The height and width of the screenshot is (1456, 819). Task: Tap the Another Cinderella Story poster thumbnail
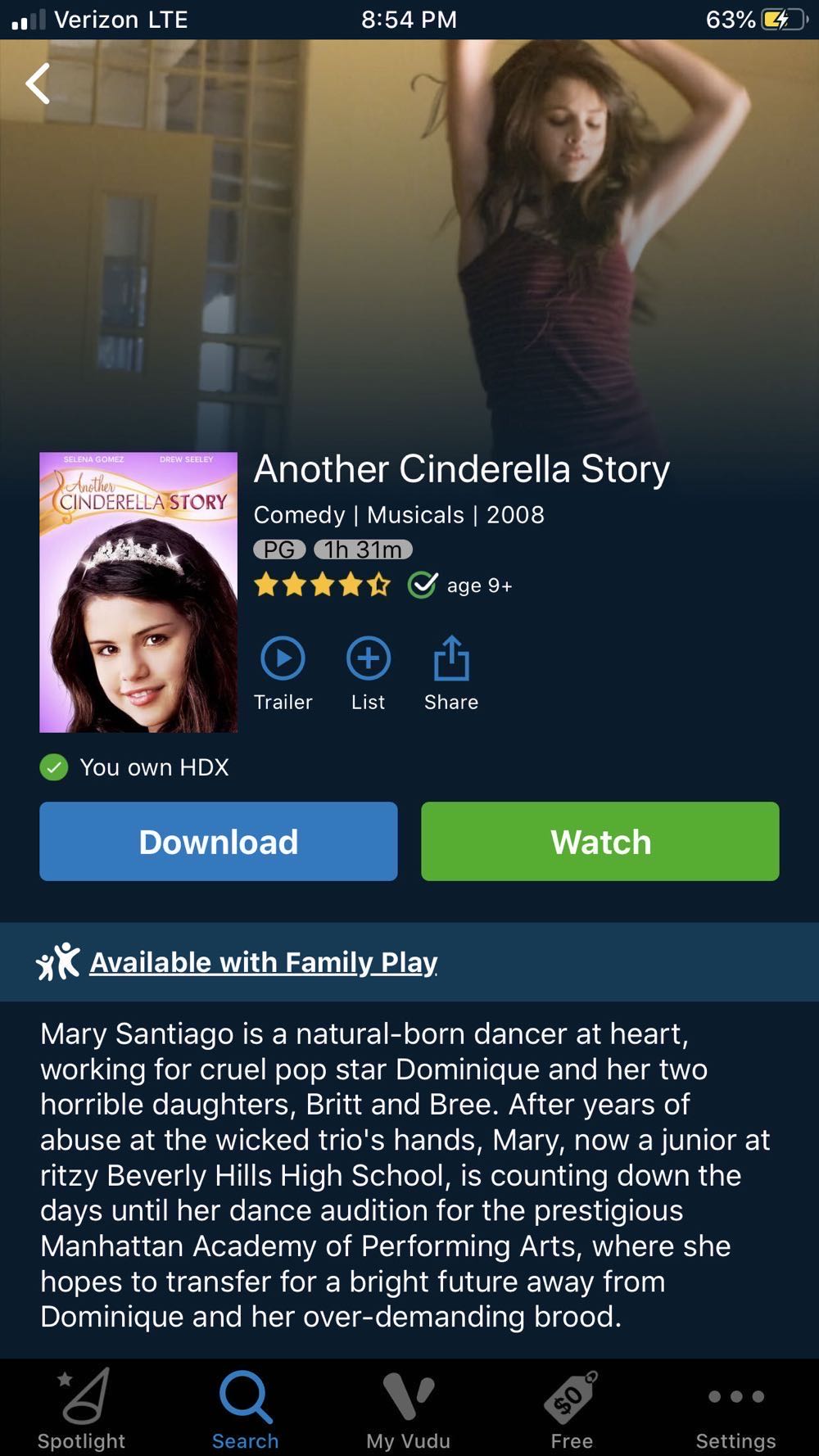138,592
